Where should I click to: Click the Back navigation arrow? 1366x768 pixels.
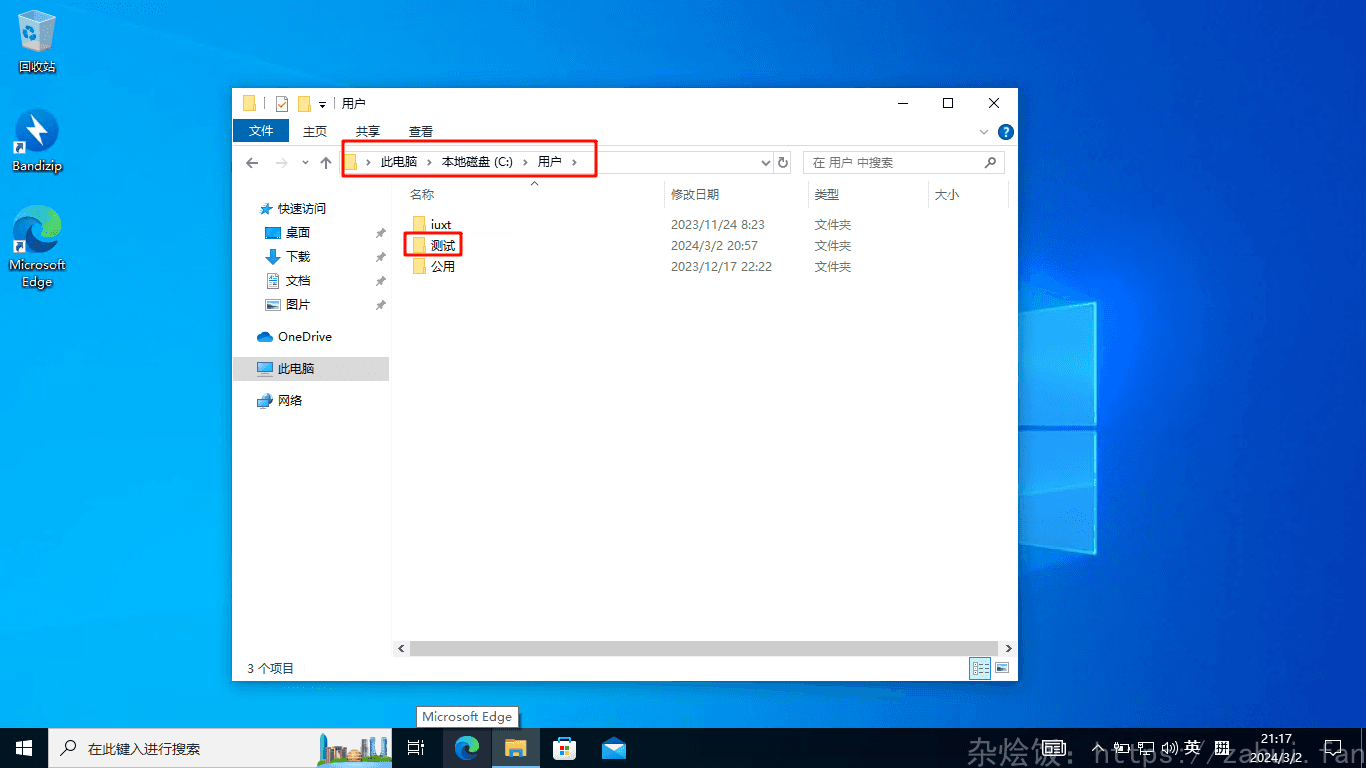click(x=252, y=163)
